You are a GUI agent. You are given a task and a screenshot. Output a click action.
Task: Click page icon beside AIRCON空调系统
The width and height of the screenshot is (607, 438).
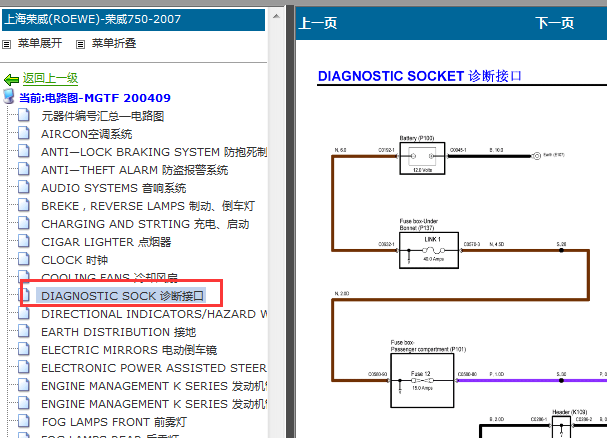click(x=24, y=133)
